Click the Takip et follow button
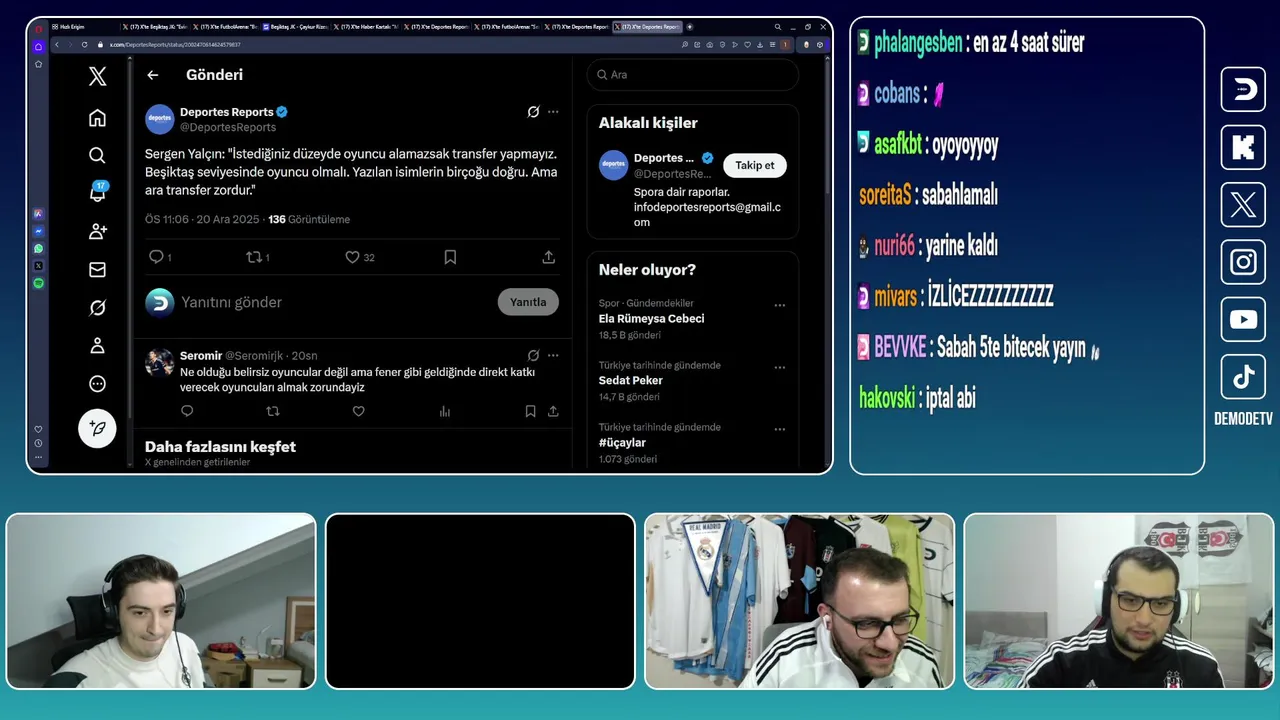The width and height of the screenshot is (1280, 720). (755, 165)
